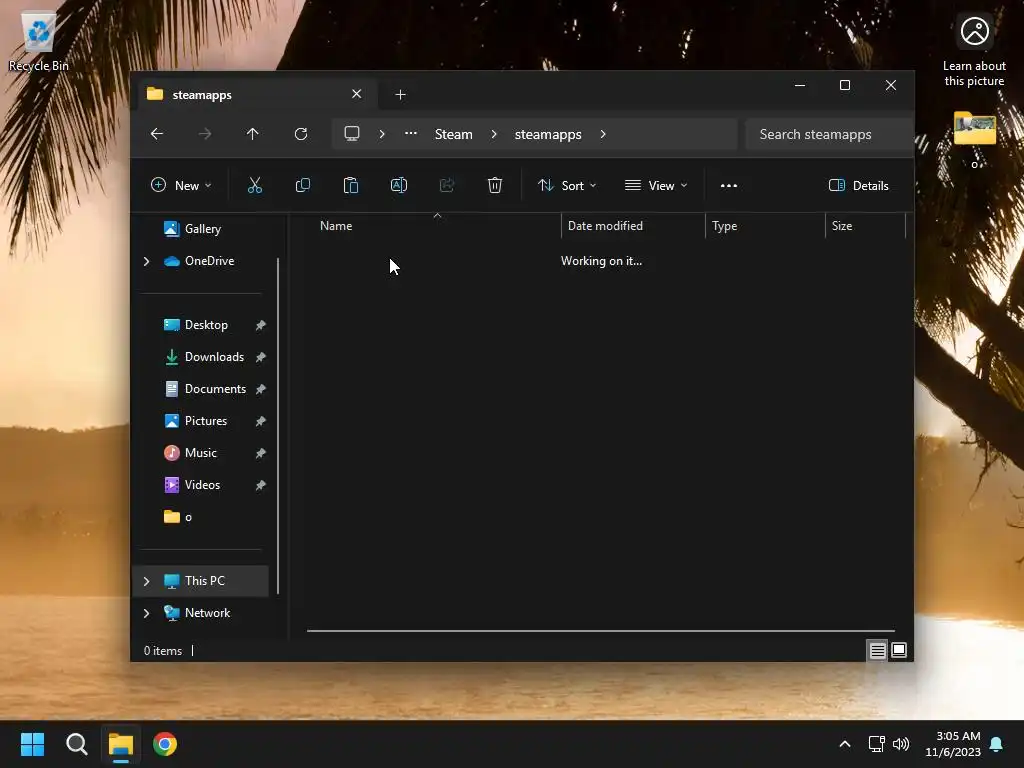Select the Recycle Bin desktop icon
Image resolution: width=1024 pixels, height=768 pixels.
pyautogui.click(x=39, y=42)
